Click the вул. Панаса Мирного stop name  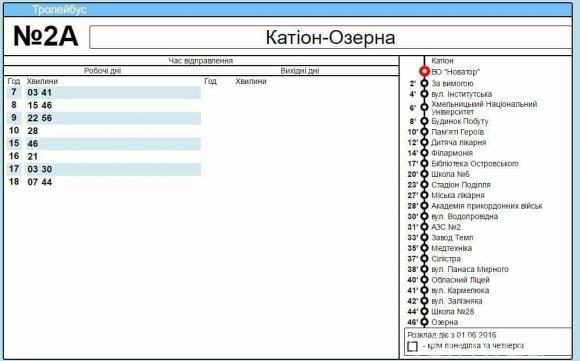coord(470,269)
